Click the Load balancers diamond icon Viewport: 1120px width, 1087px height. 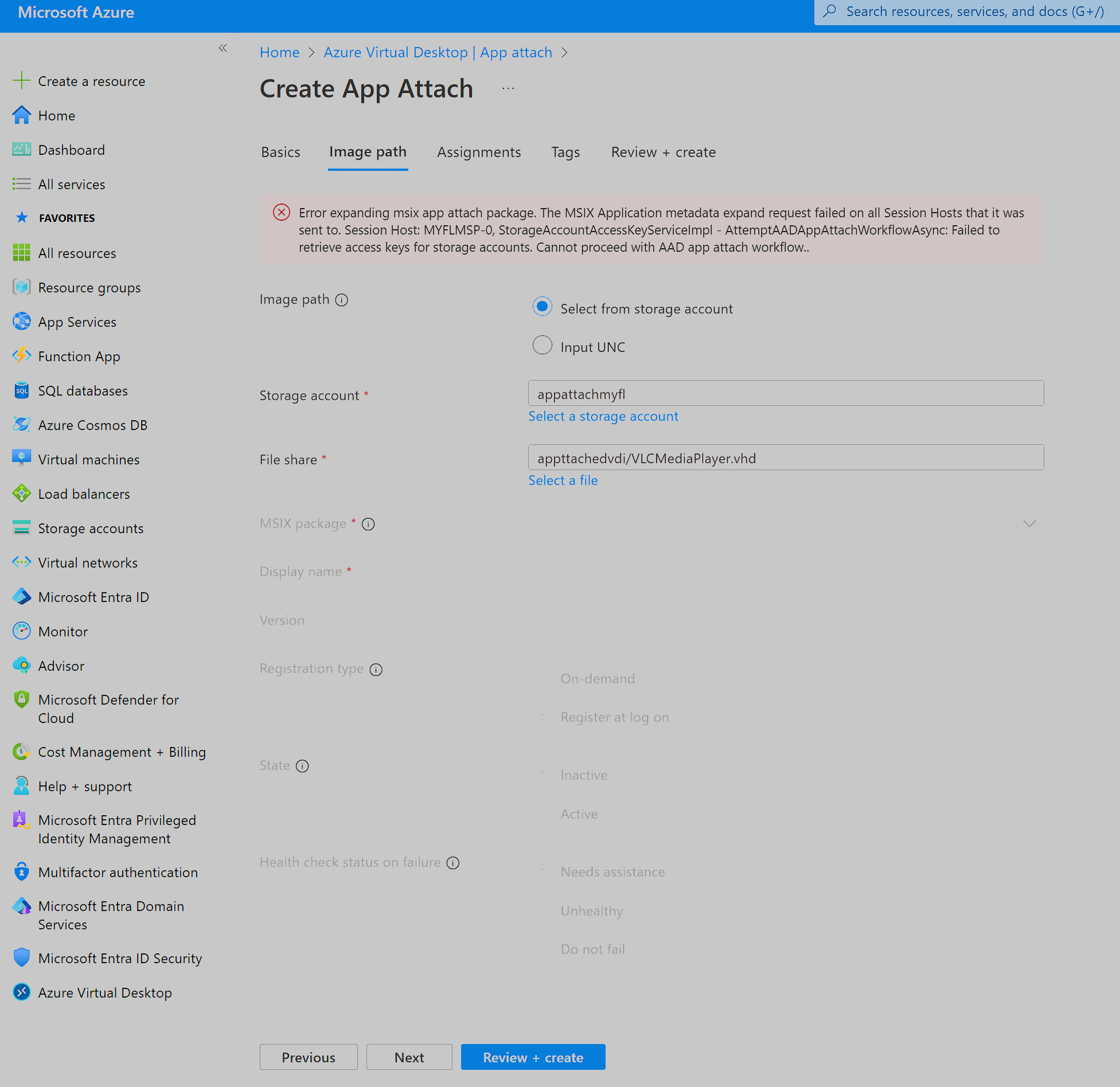click(21, 493)
